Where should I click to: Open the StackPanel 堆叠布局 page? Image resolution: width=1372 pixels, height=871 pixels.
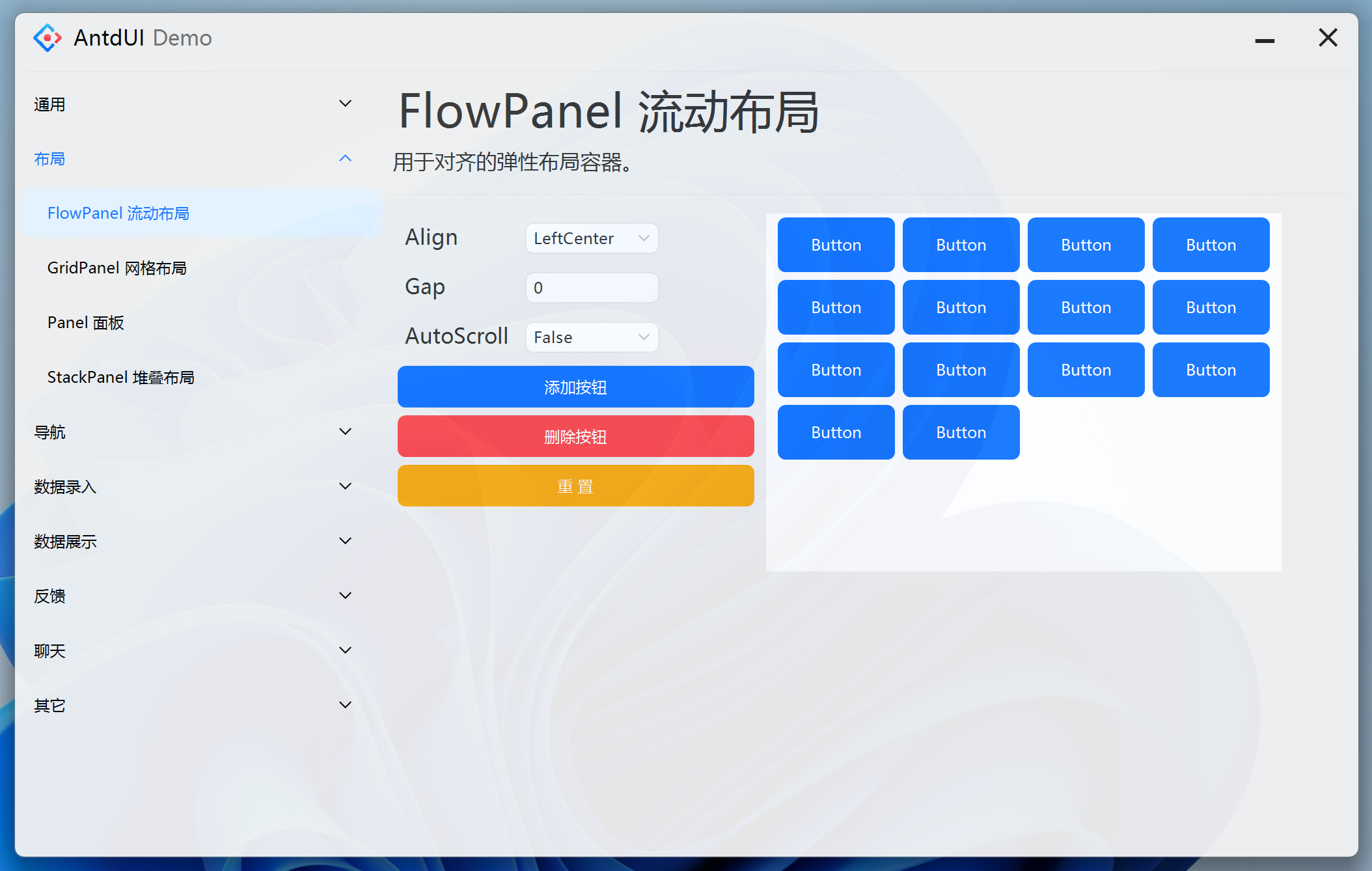click(x=121, y=378)
